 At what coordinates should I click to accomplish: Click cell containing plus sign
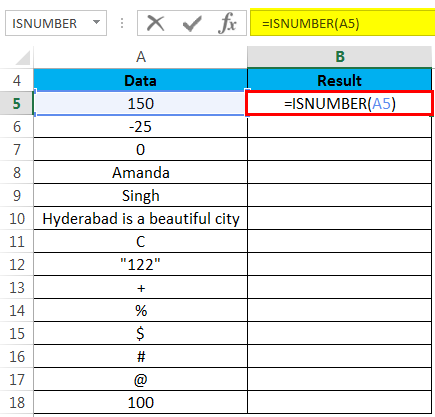coord(141,287)
